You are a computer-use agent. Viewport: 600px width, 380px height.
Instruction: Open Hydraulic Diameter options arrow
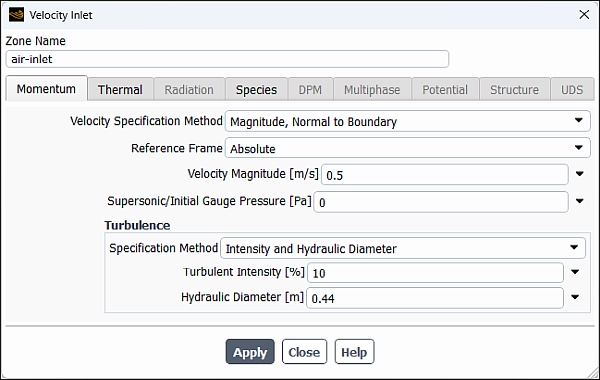point(575,297)
